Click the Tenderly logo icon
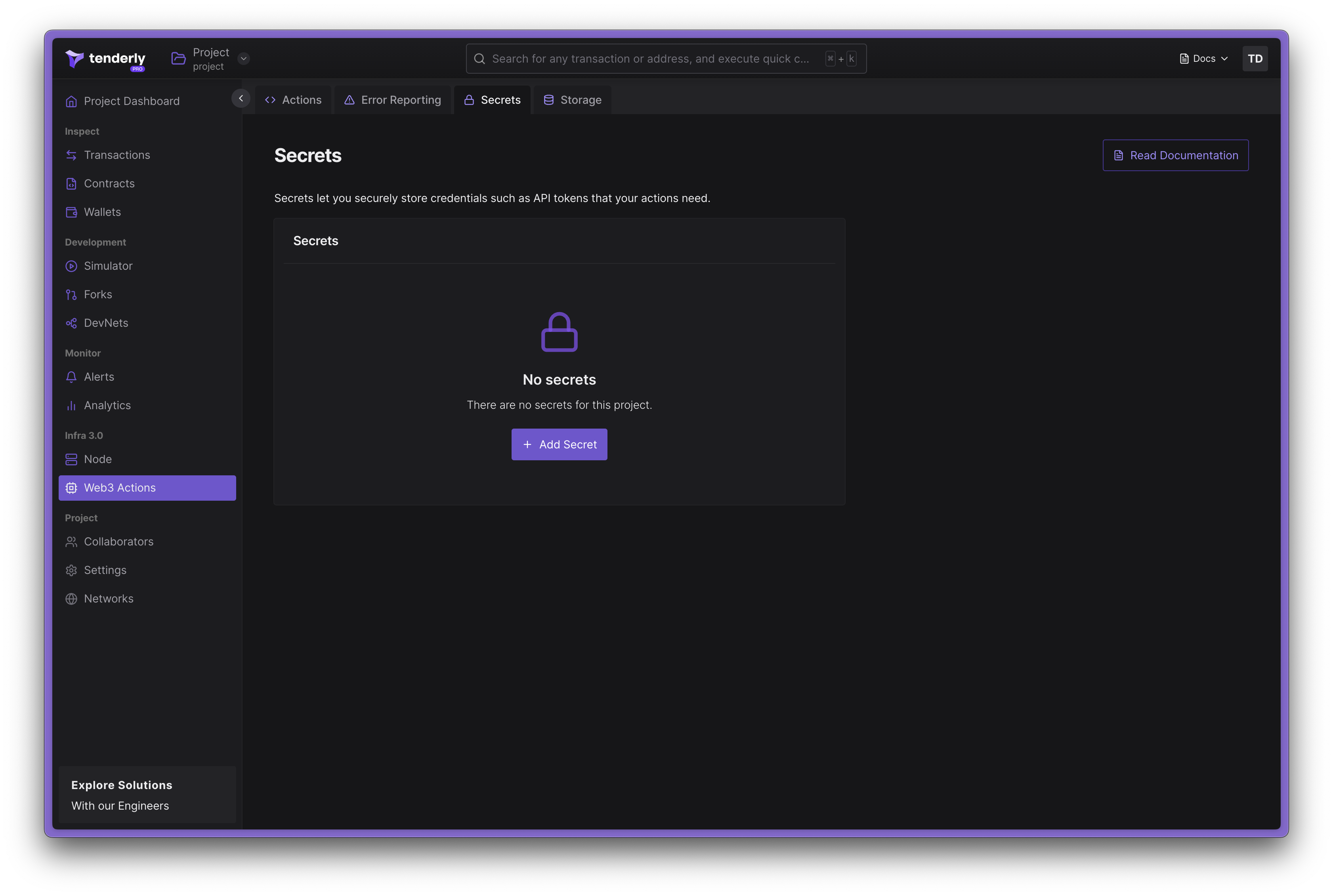The height and width of the screenshot is (896, 1333). (x=74, y=58)
